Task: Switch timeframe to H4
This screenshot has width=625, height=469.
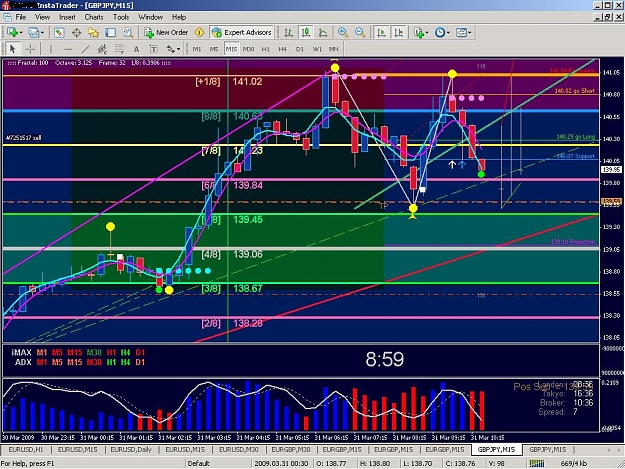Action: coord(283,49)
